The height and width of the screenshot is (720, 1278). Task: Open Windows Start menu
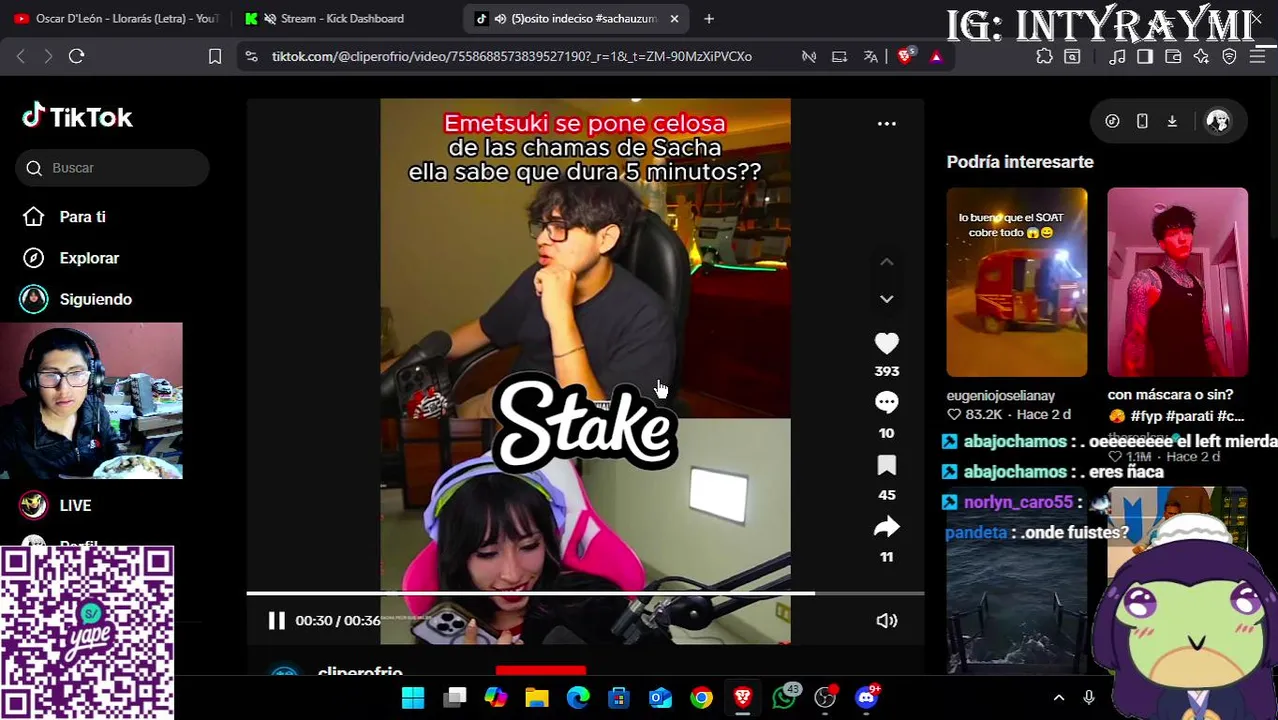(x=413, y=697)
